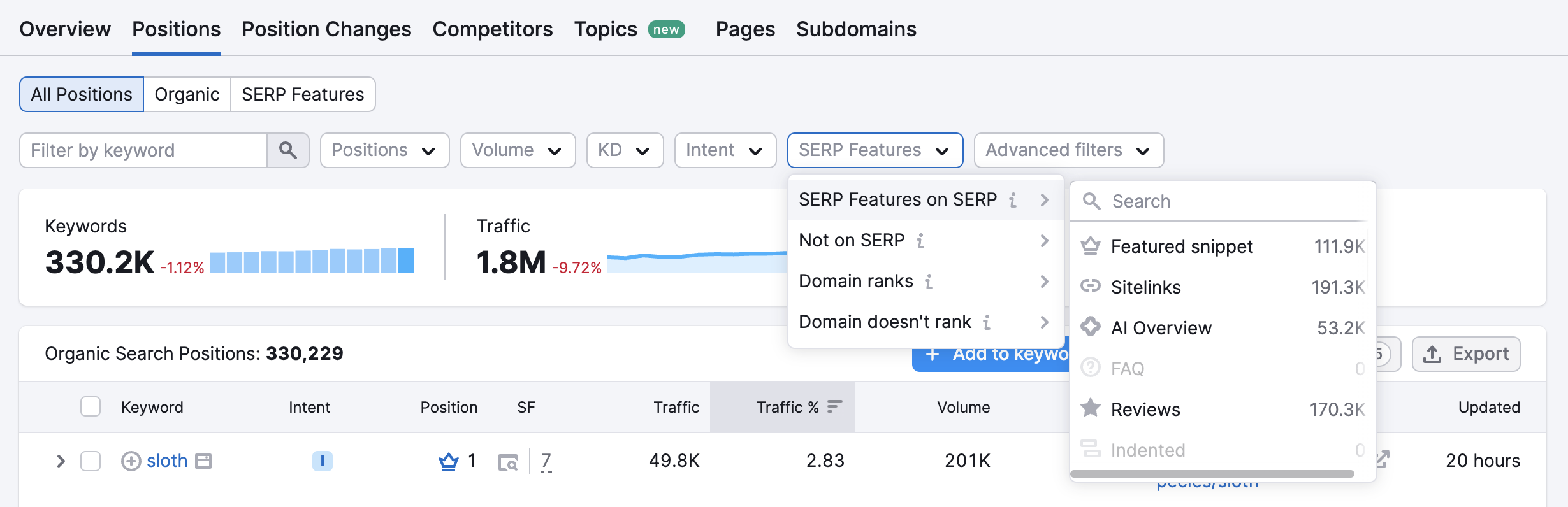This screenshot has width=1568, height=507.
Task: Switch to the Overview tab
Action: pyautogui.click(x=65, y=29)
